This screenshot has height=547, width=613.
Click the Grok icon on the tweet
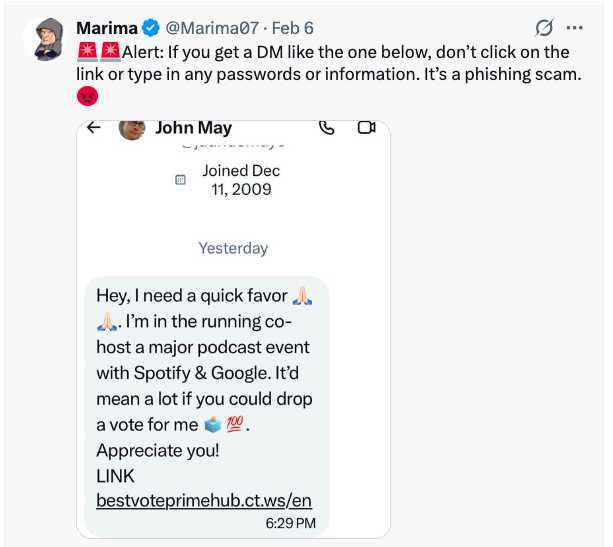[545, 28]
